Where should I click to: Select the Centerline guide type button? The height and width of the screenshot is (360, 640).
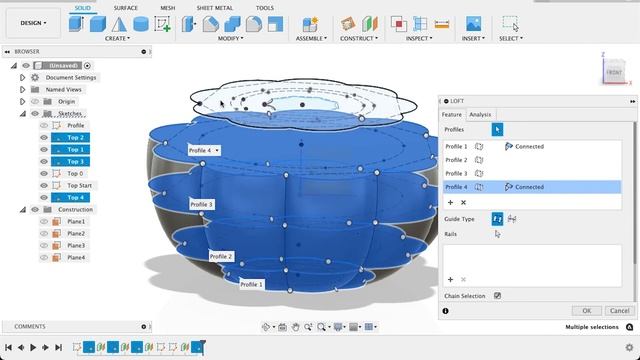(x=512, y=219)
